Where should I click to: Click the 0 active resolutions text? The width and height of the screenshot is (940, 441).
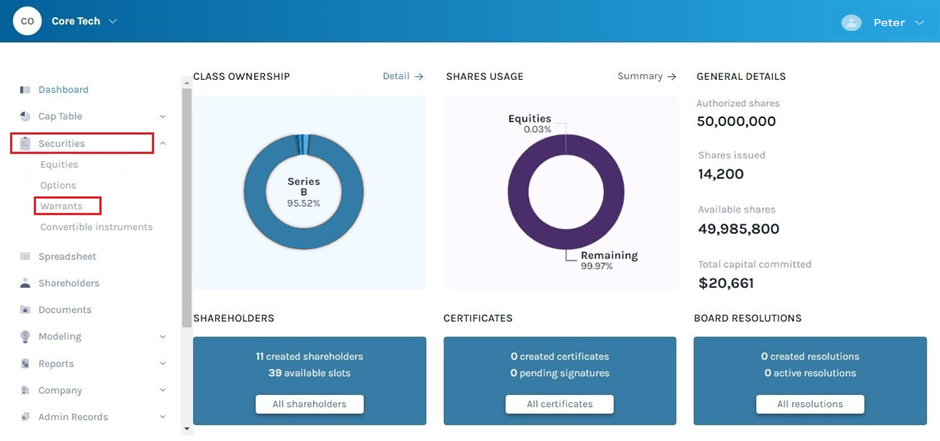pos(810,373)
